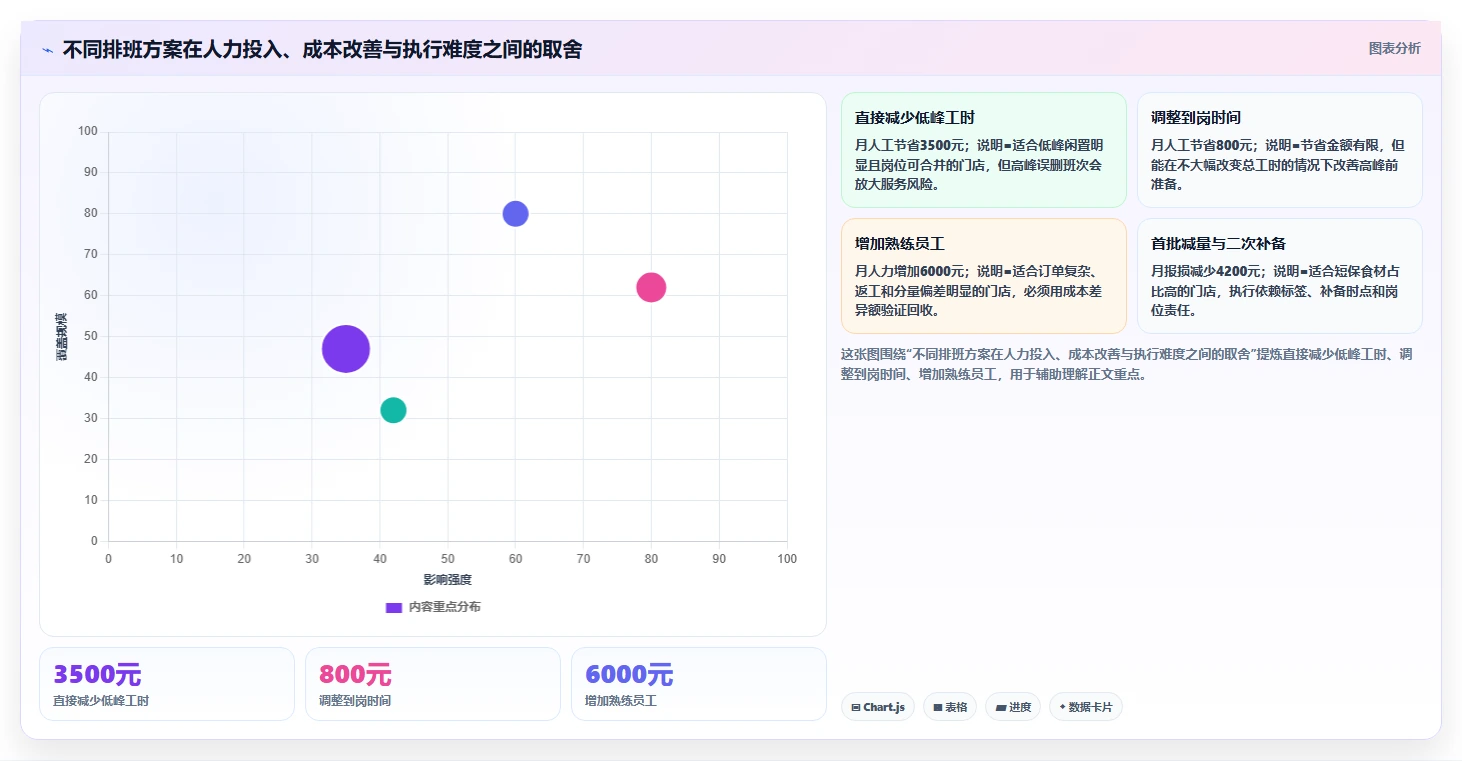1462x761 pixels.
Task: Click the 内容重点分布 legend label
Action: point(445,607)
